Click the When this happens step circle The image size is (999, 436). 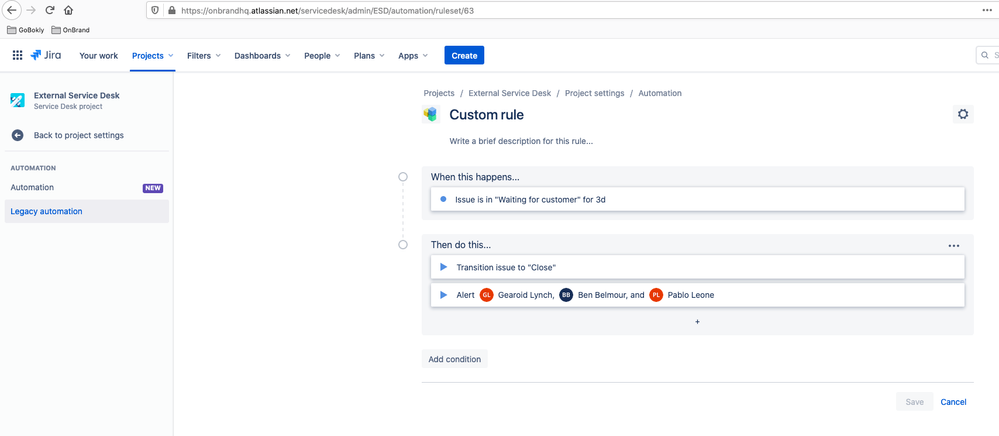(x=403, y=177)
